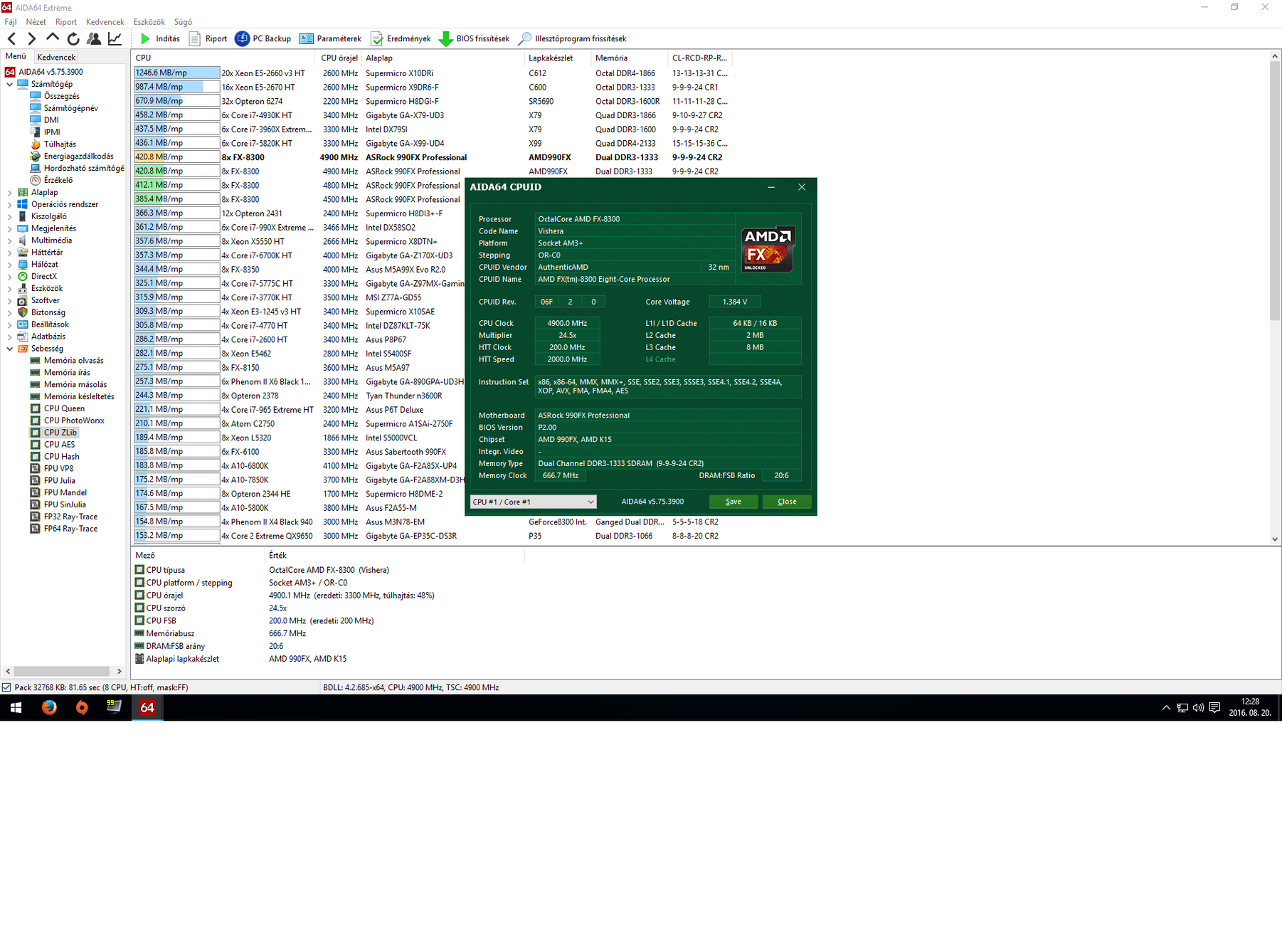The width and height of the screenshot is (1282, 952).
Task: Click the AIDA64 taskbar icon
Action: click(x=147, y=708)
